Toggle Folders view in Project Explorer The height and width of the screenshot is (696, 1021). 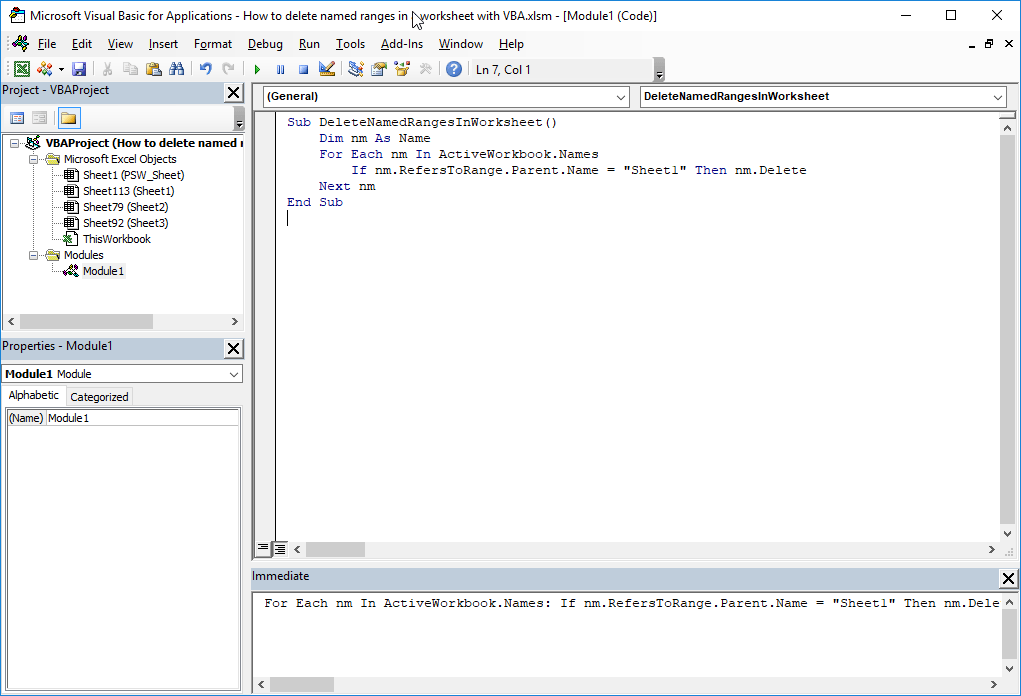[68, 118]
